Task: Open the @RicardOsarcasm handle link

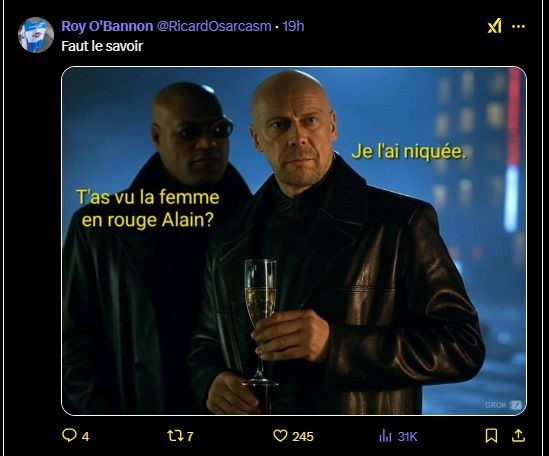Action: click(214, 26)
